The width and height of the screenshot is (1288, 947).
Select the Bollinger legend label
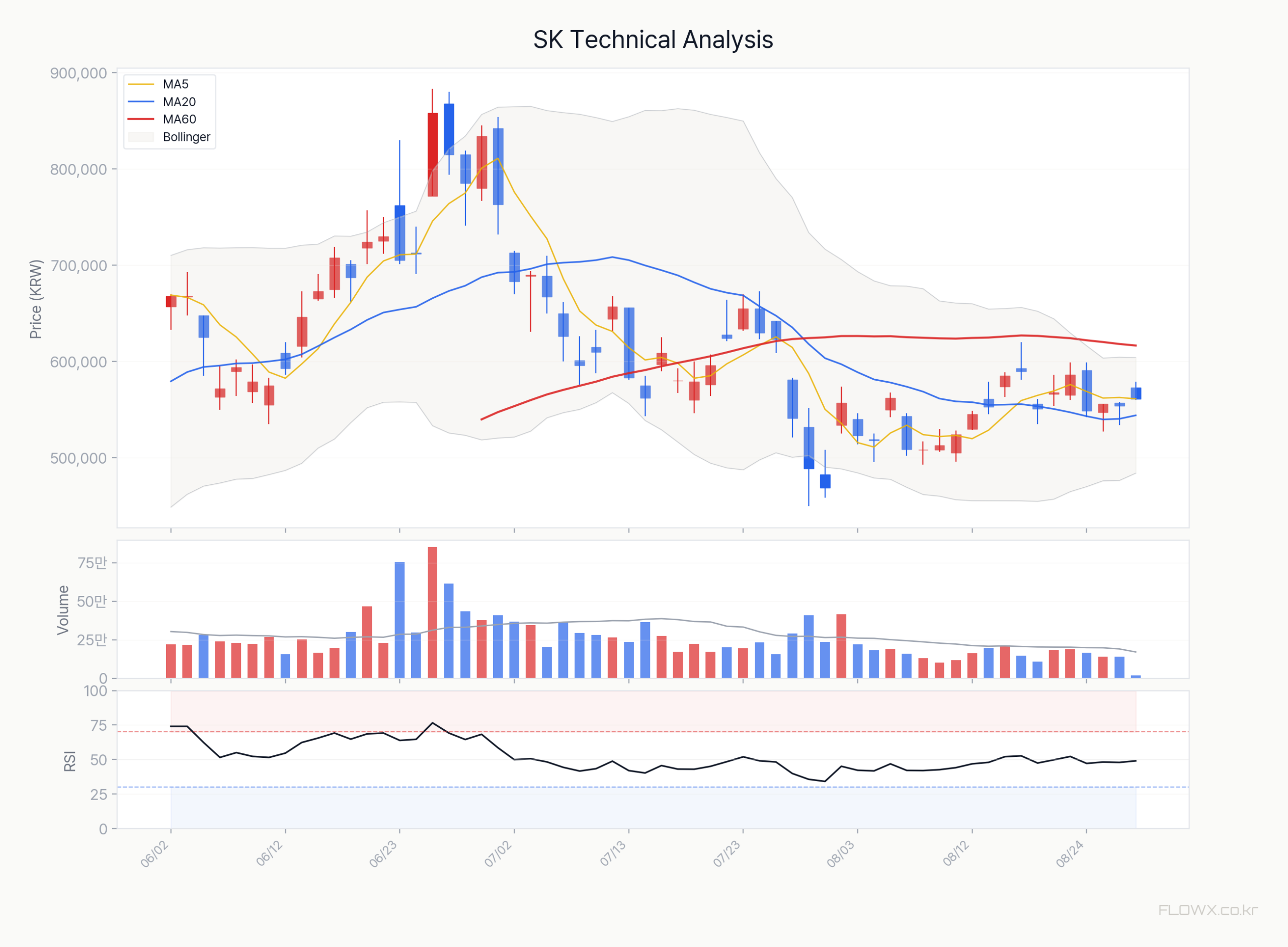click(186, 137)
